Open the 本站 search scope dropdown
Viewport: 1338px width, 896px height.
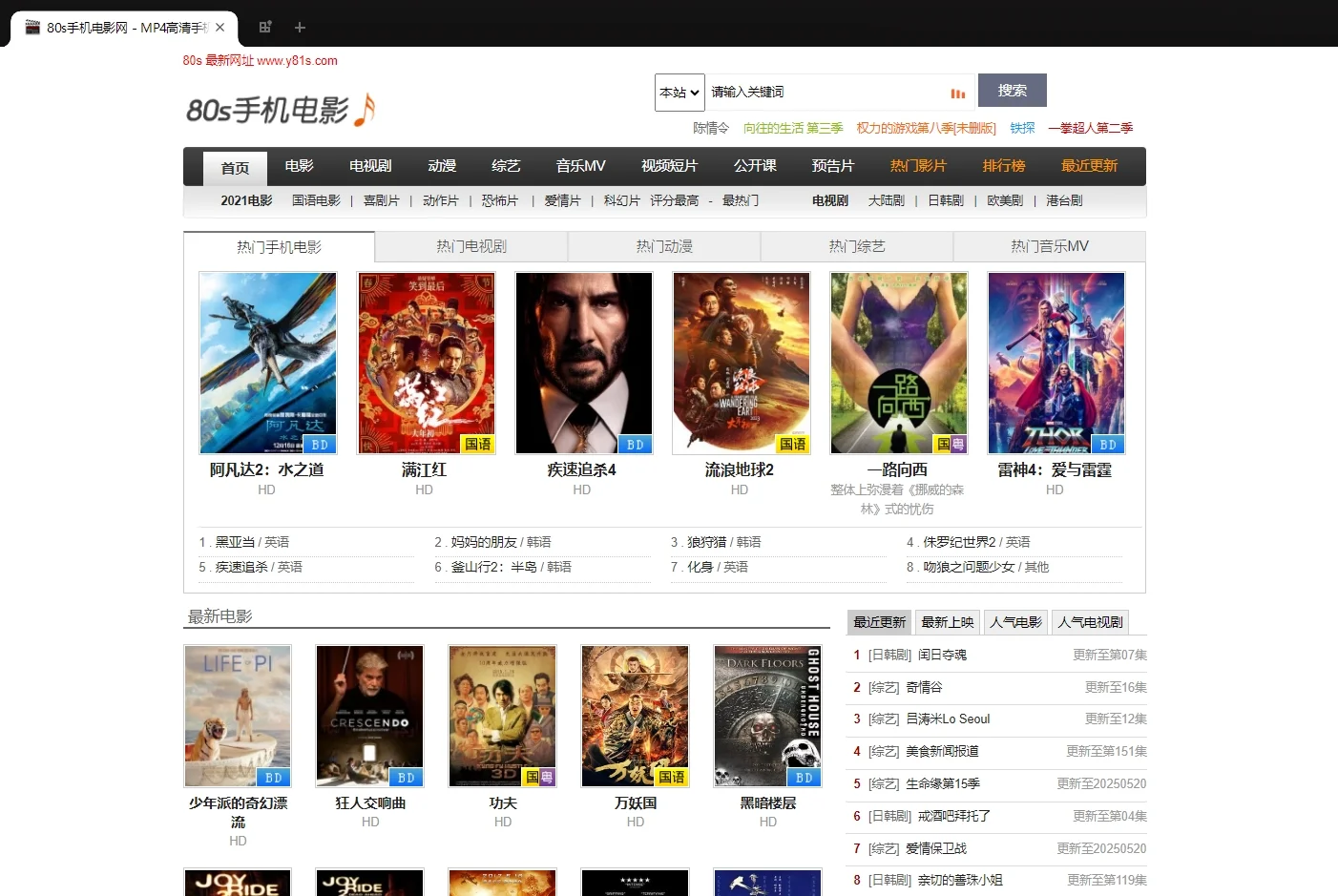pyautogui.click(x=679, y=92)
